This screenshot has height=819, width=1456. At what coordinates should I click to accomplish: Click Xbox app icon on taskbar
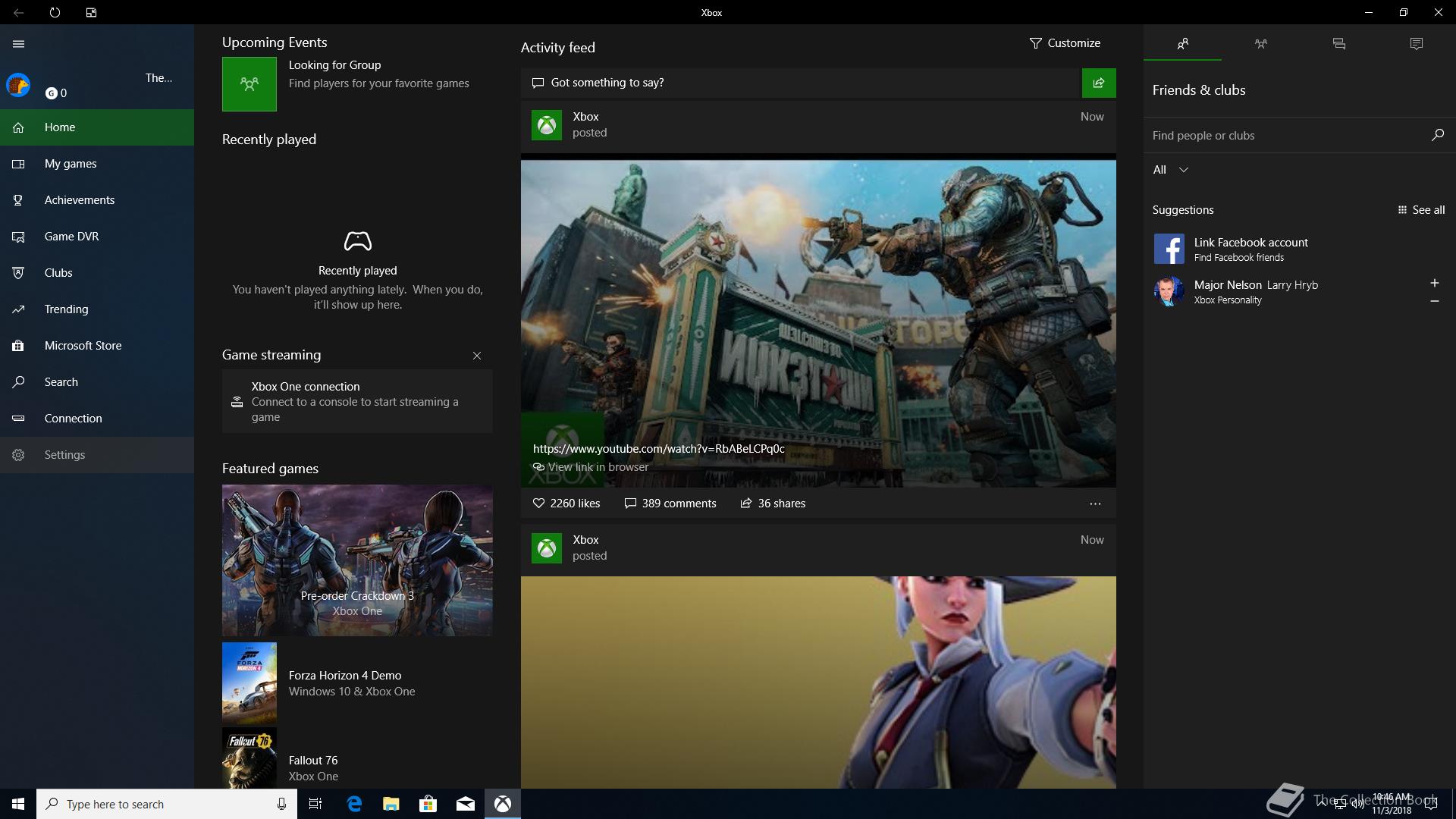tap(503, 804)
